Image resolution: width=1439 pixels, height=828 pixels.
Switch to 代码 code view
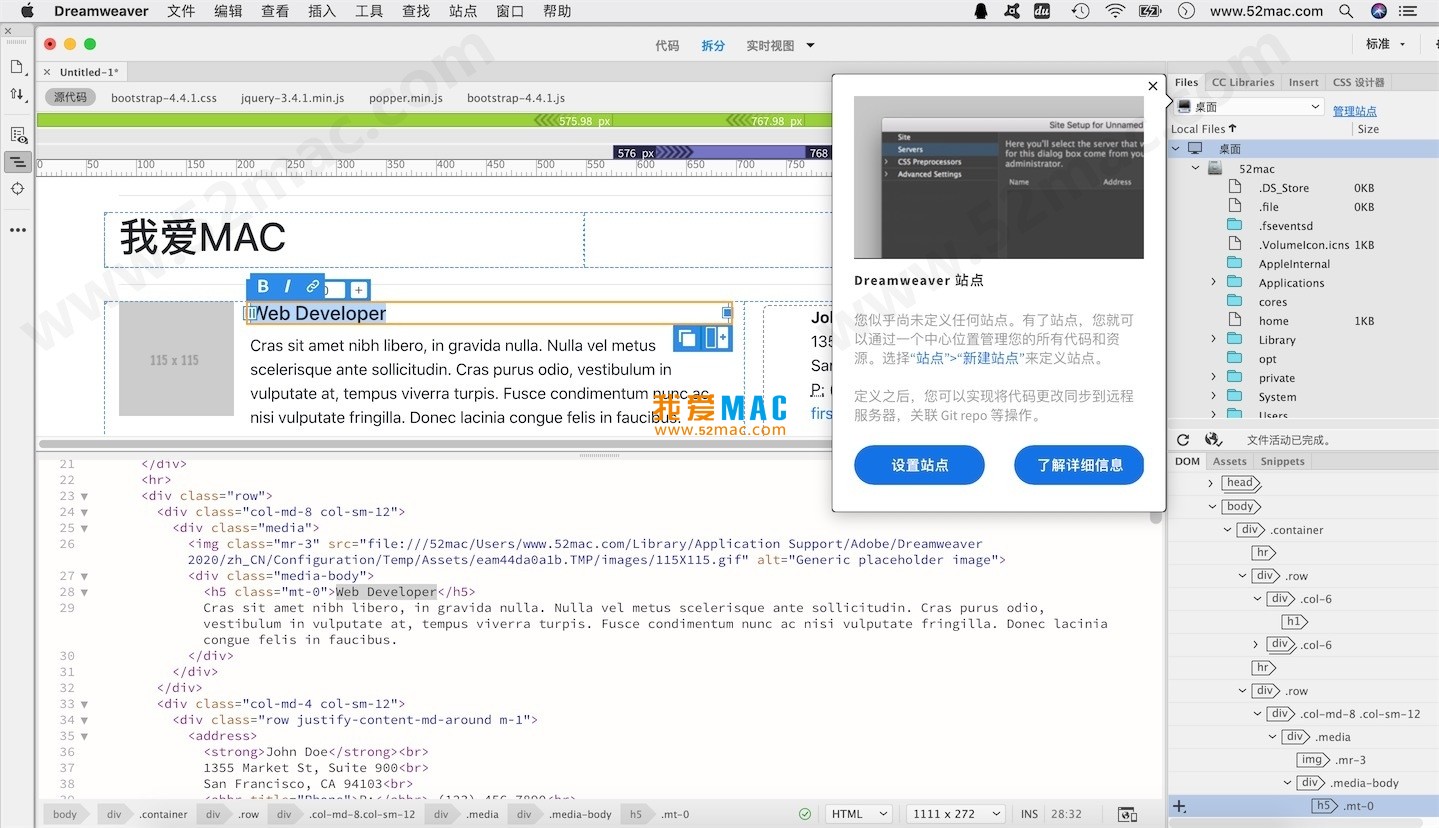667,45
